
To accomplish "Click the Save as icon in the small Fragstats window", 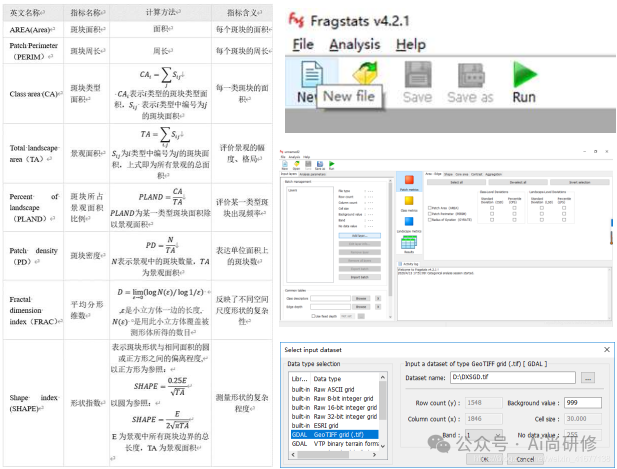I will (x=320, y=164).
